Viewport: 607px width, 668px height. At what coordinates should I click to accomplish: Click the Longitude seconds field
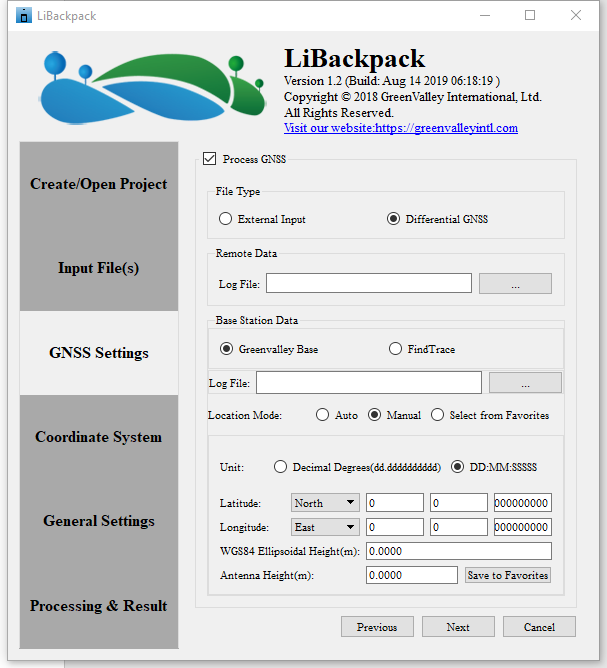pos(523,527)
